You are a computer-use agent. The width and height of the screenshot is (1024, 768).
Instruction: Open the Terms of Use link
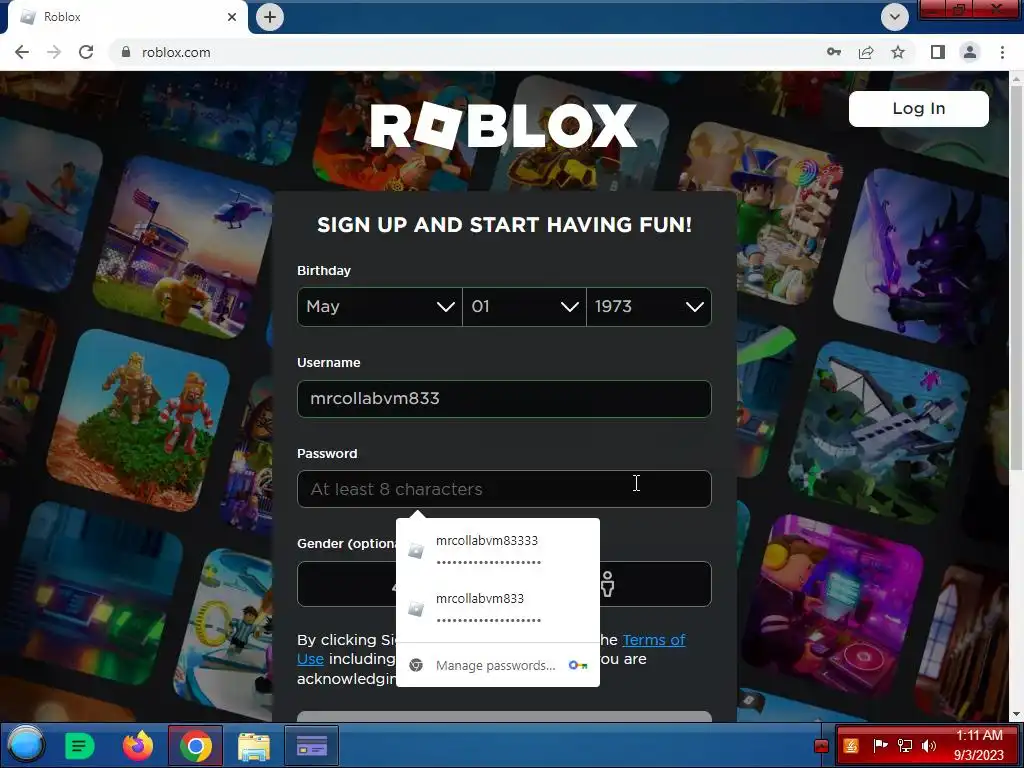(654, 640)
